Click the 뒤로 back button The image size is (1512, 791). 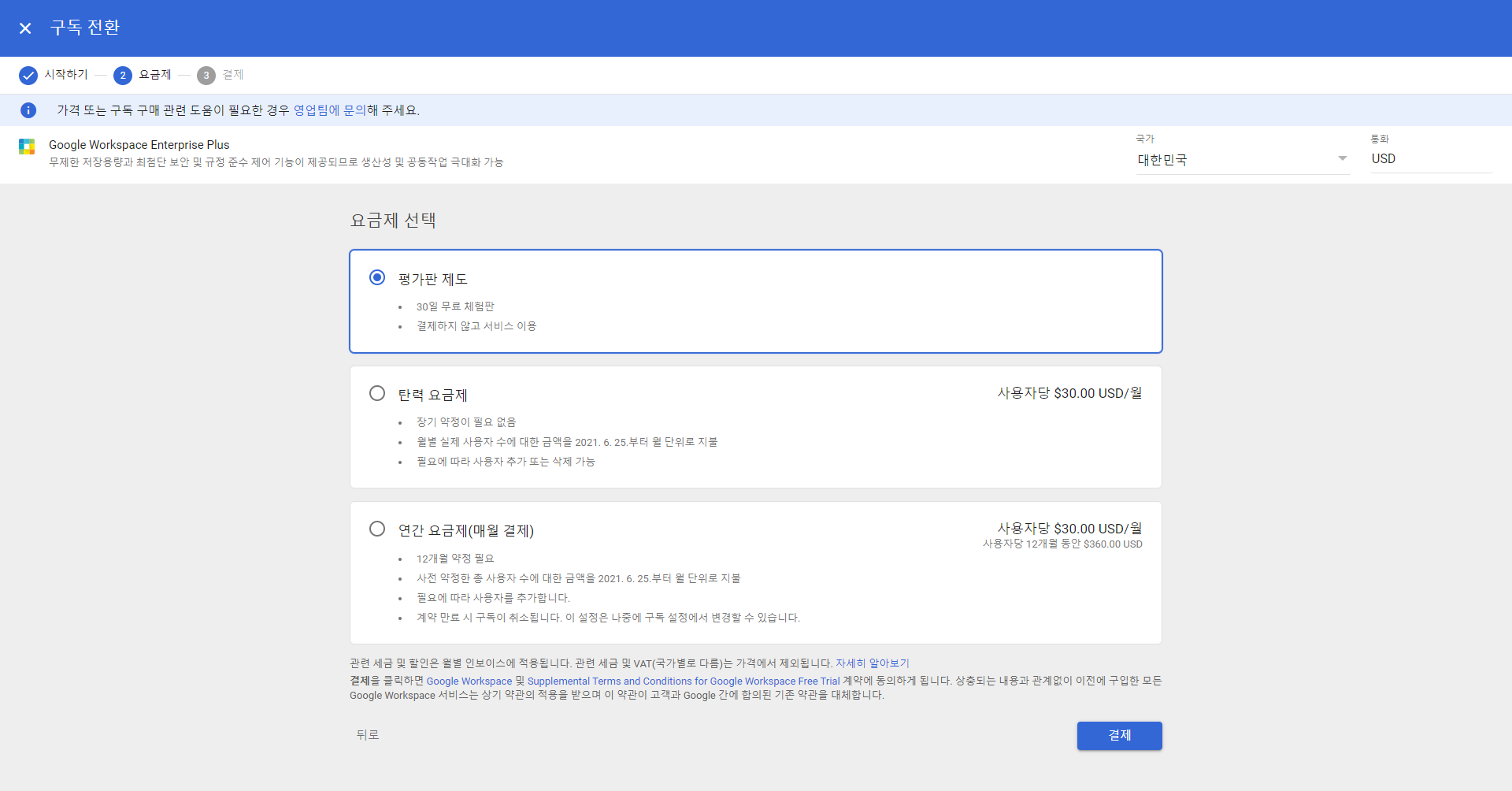coord(368,735)
